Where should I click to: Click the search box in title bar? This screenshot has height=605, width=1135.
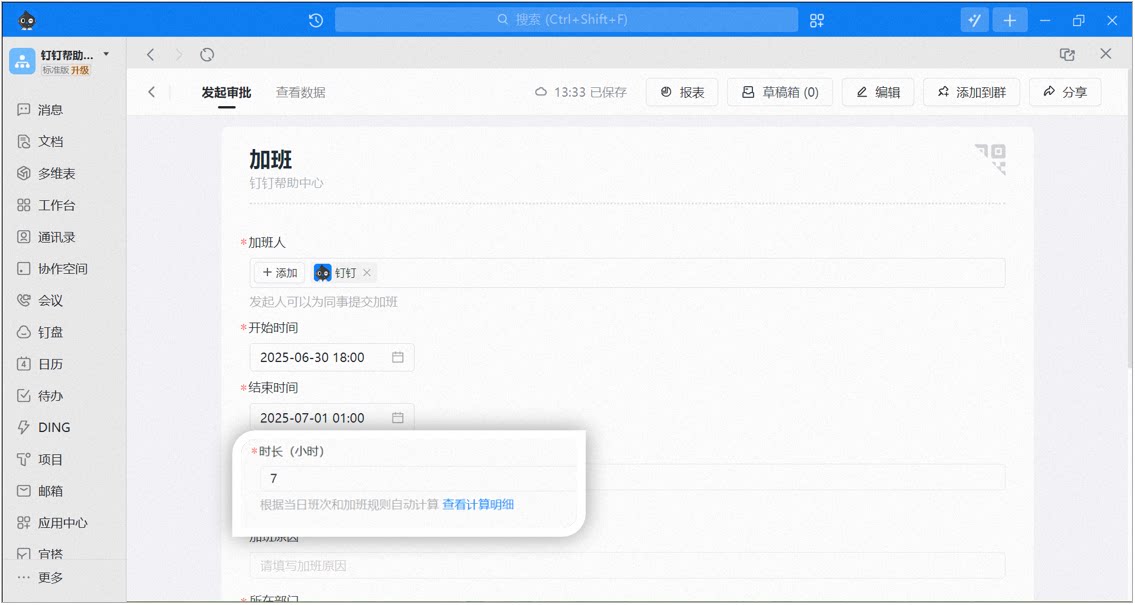pos(566,20)
